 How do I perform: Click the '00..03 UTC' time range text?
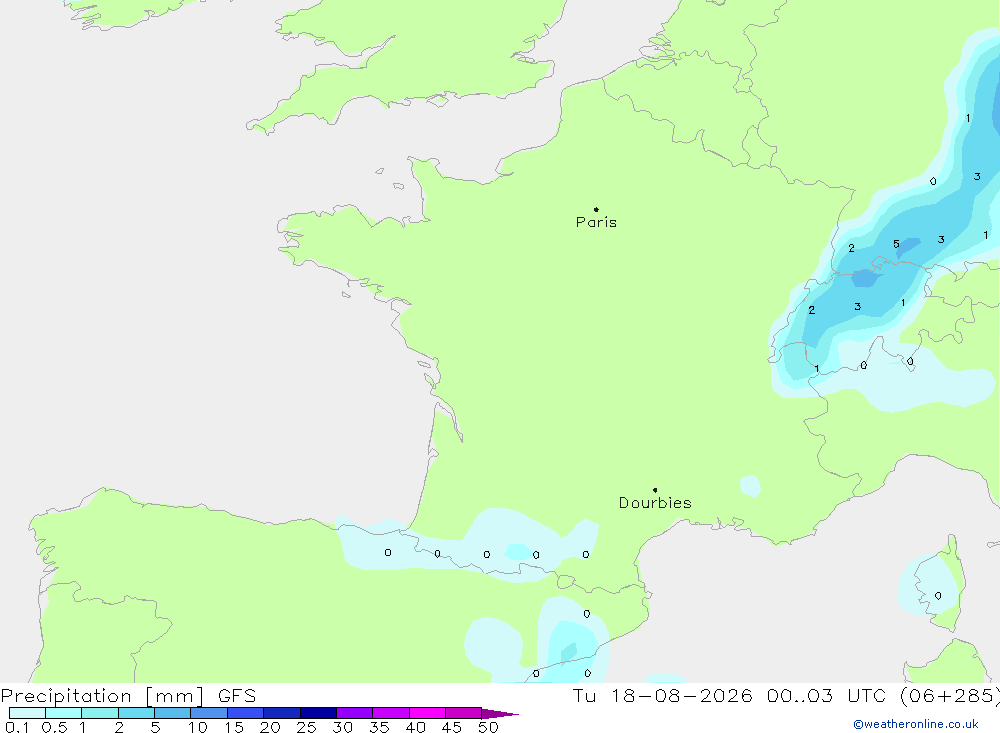(827, 695)
